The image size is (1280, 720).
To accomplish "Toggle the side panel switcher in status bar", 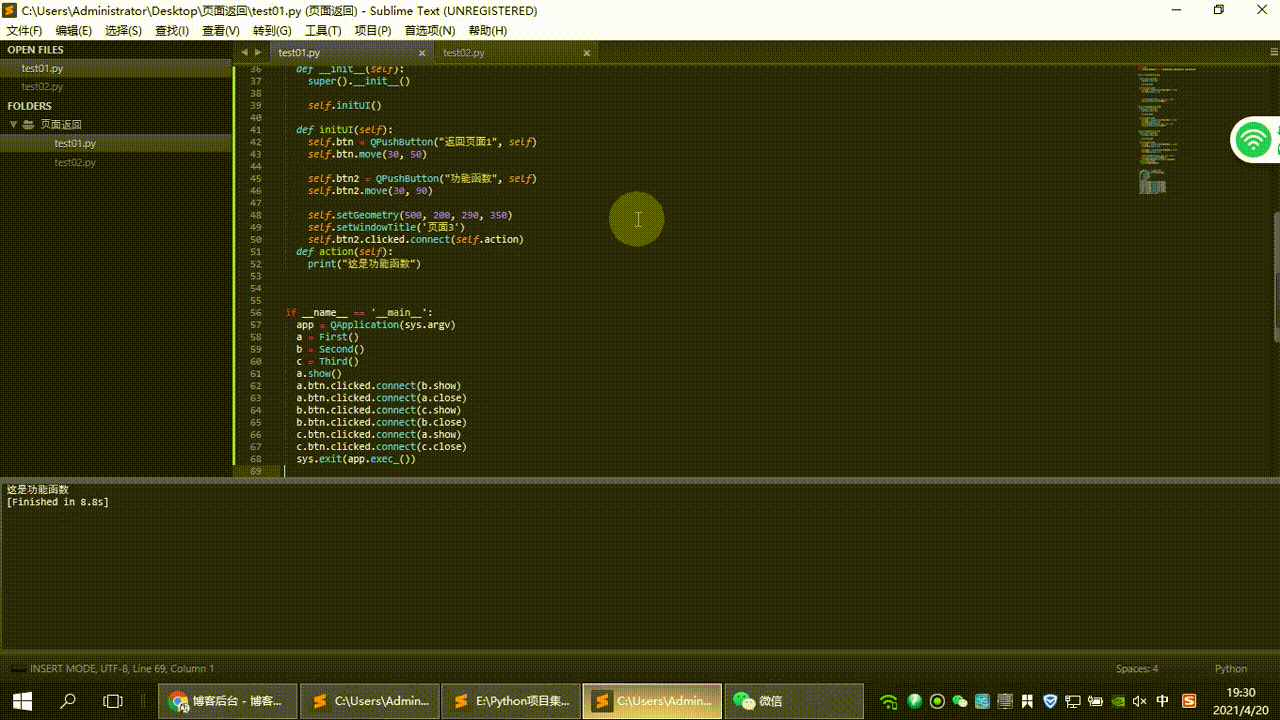I will (17, 669).
